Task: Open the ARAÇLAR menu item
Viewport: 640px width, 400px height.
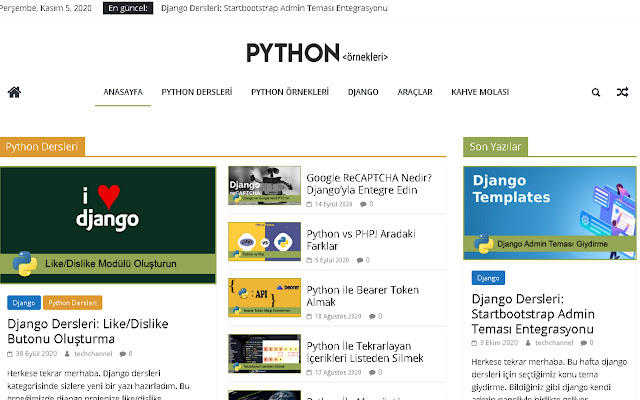Action: click(415, 92)
